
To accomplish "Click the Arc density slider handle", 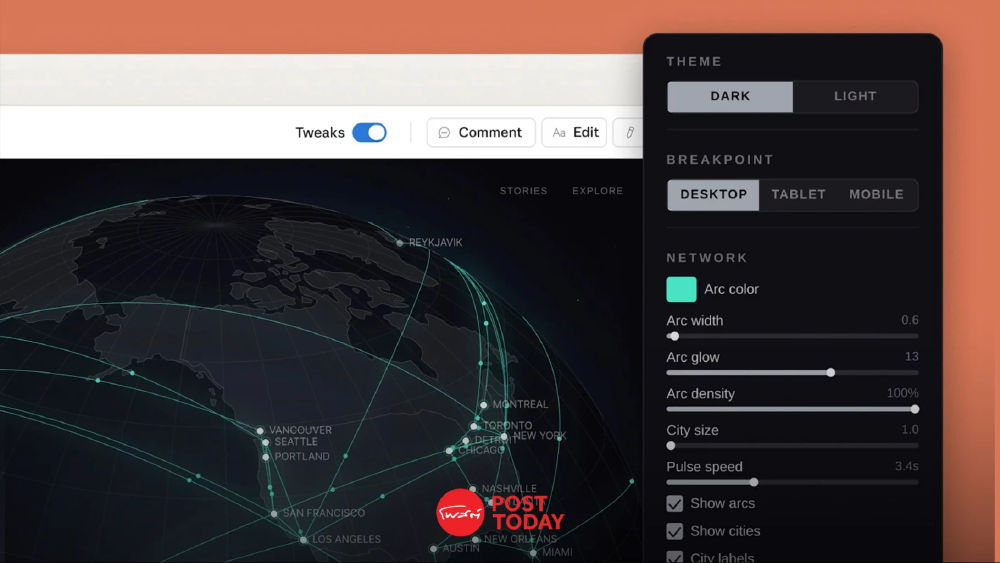I will tap(915, 409).
